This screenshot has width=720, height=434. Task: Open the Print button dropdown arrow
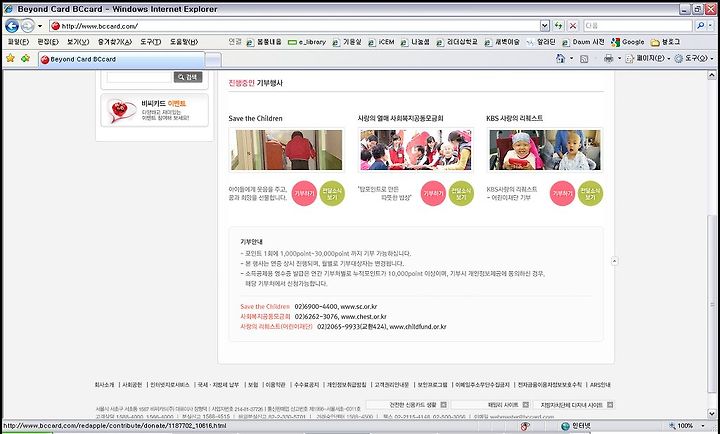pyautogui.click(x=619, y=58)
